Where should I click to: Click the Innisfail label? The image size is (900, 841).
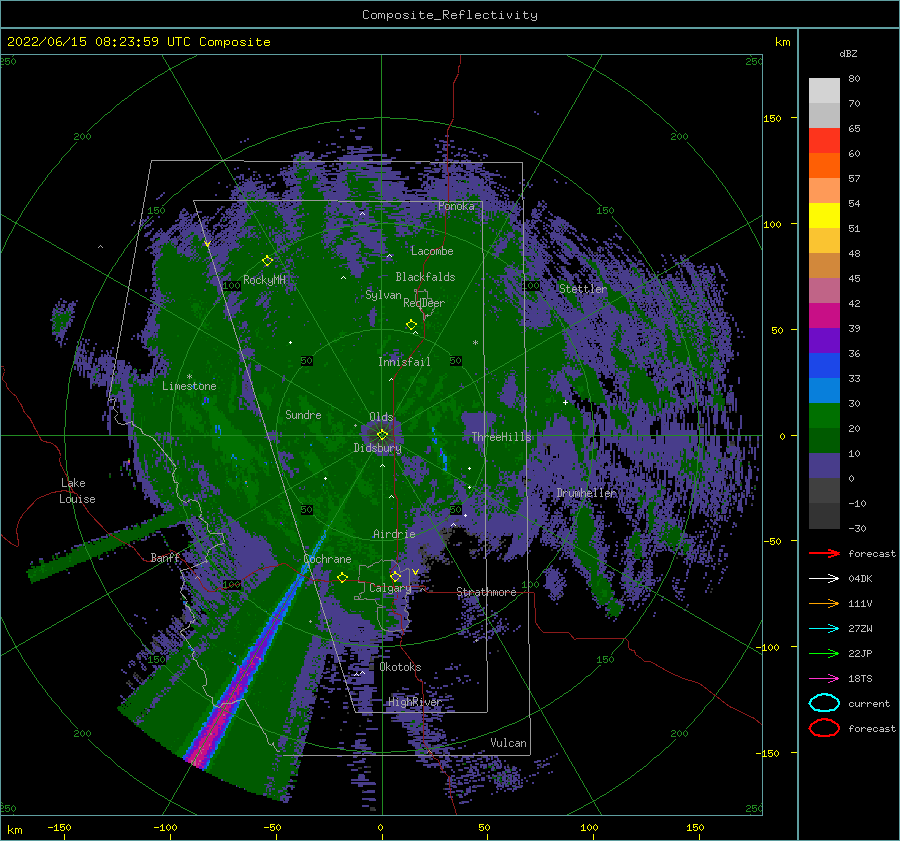(x=404, y=362)
